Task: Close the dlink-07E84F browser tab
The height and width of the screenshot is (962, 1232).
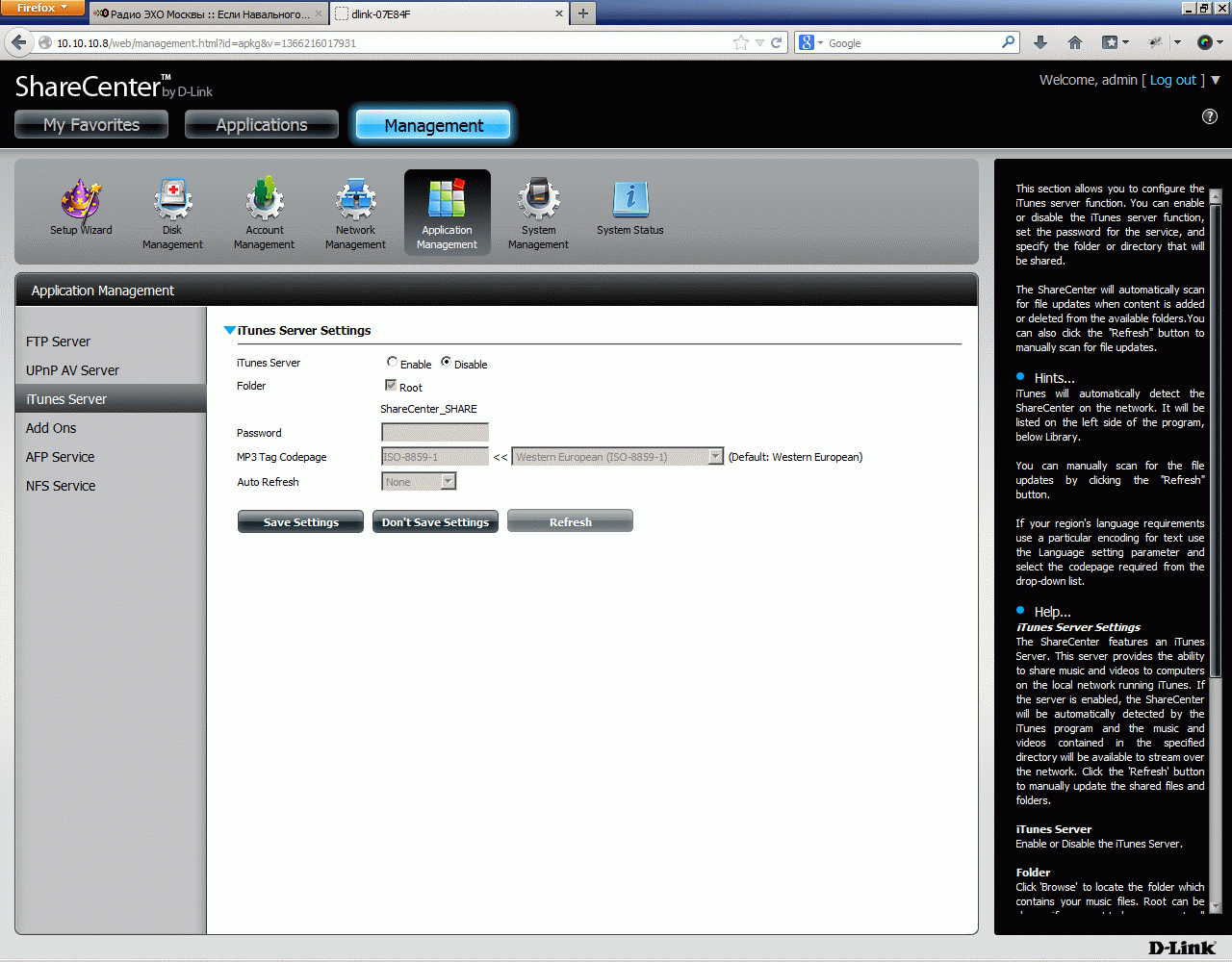Action: [559, 13]
